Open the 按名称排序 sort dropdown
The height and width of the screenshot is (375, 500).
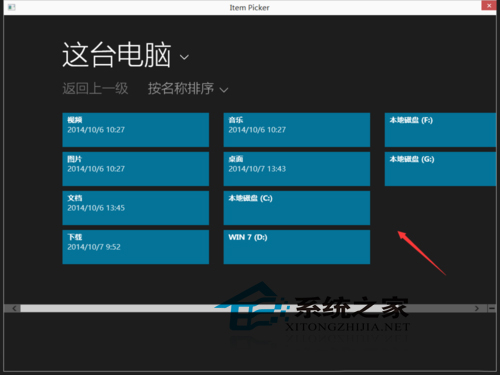[188, 89]
